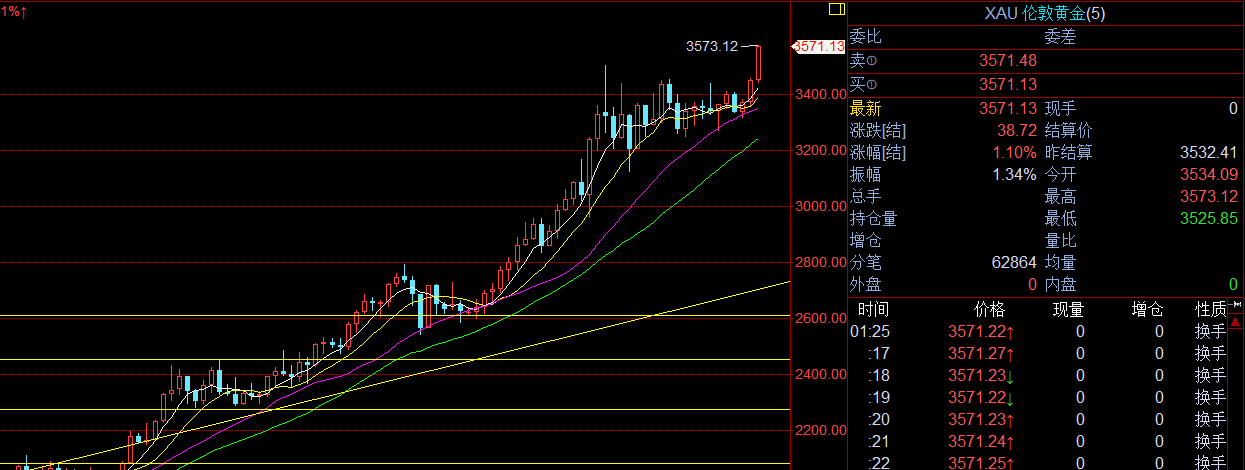Viewport: 1245px width, 470px height.
Task: Click the yellow rectangle window-layout icon
Action: (x=837, y=10)
